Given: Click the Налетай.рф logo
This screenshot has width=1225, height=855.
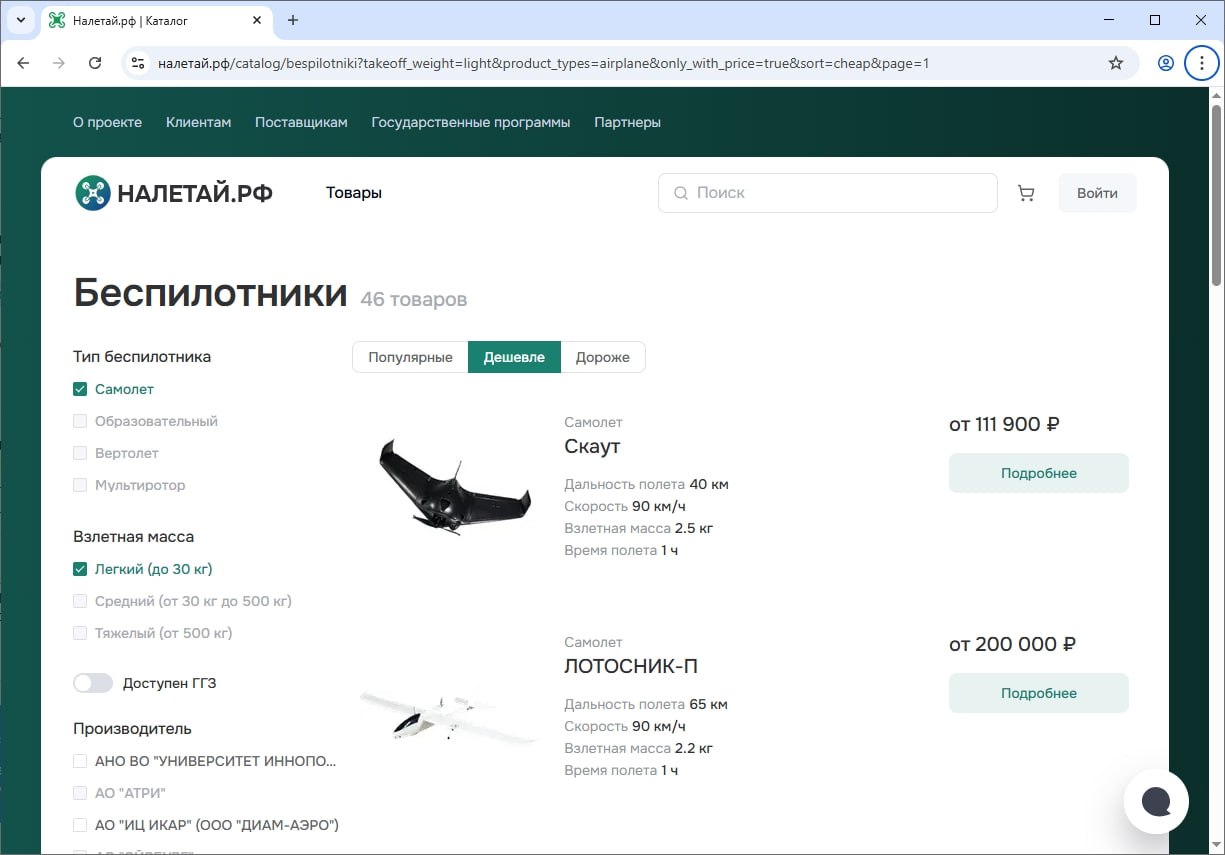Looking at the screenshot, I should tap(174, 193).
